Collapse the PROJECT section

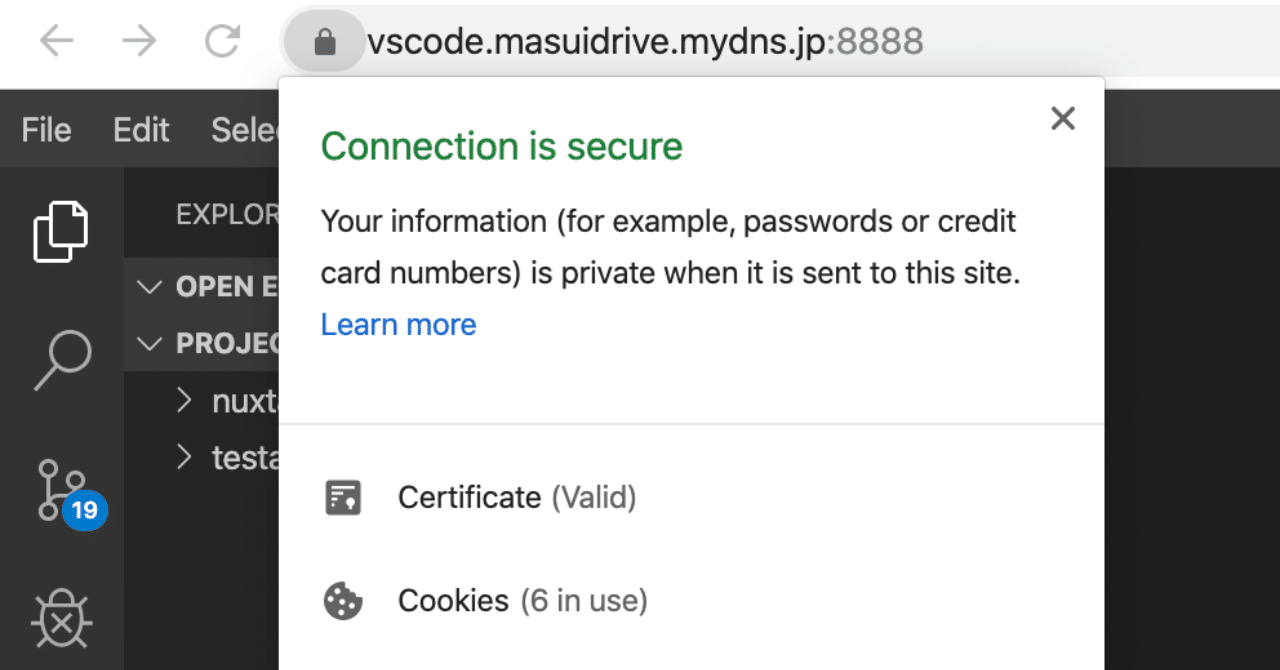(x=148, y=343)
